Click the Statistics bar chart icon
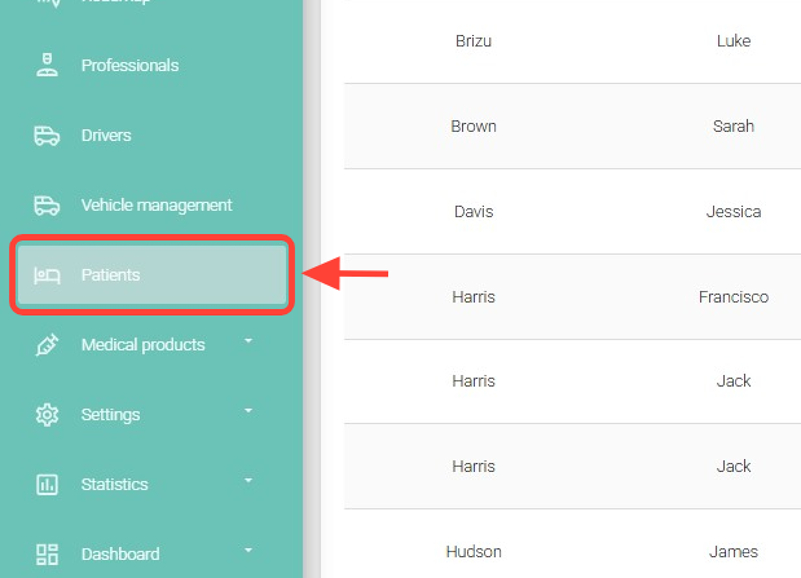Viewport: 801px width, 578px height. click(x=47, y=485)
